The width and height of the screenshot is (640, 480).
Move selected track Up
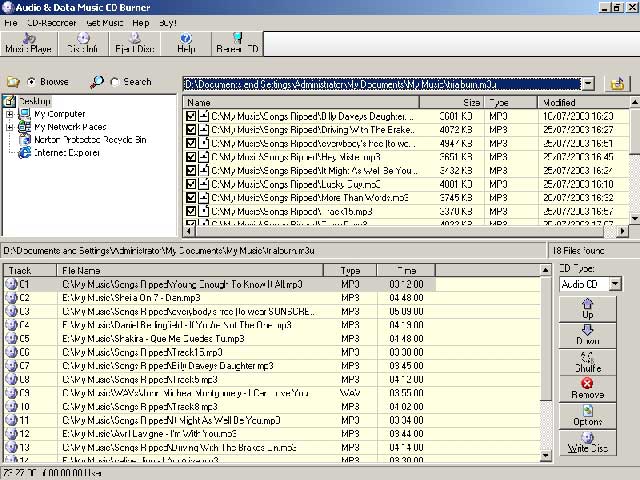click(x=587, y=309)
